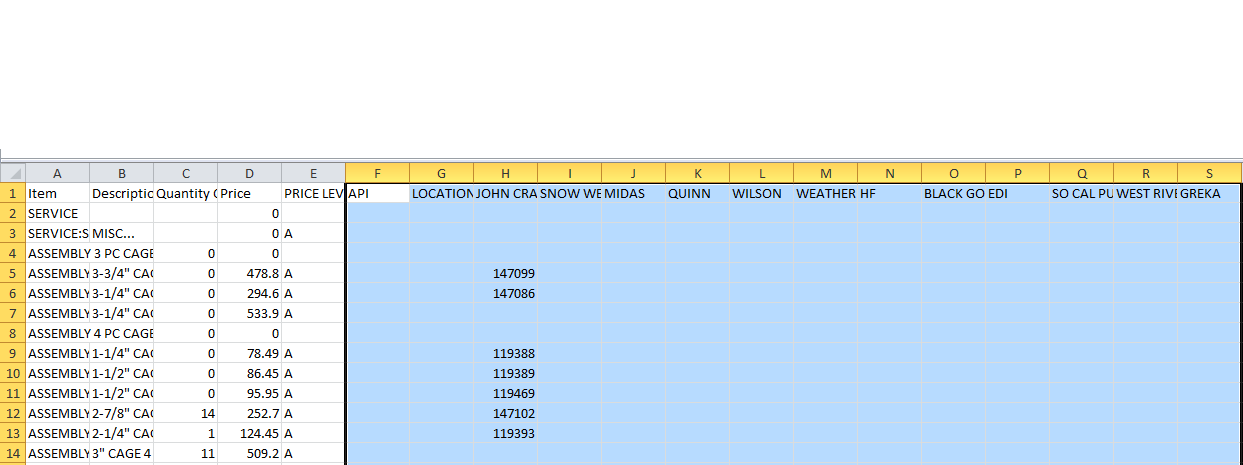1243x465 pixels.
Task: Click the QUINN header cell
Action: [697, 193]
